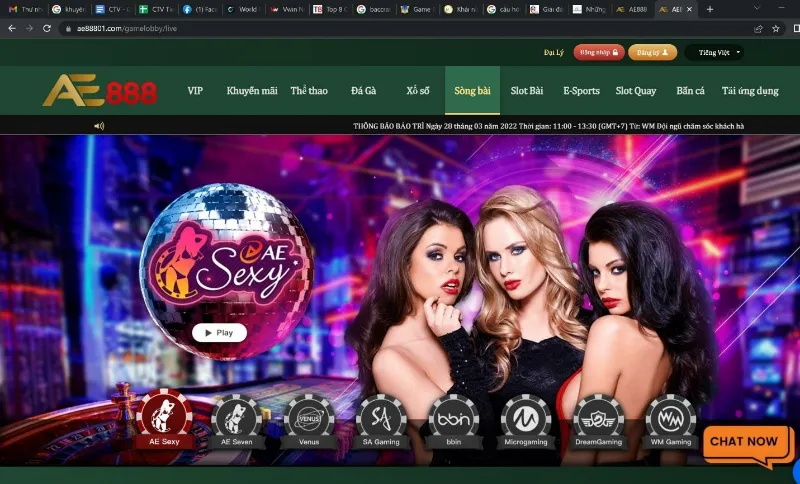Switch to the inactive AE888 browser tab
Screen dimensions: 800x484
coord(632,9)
